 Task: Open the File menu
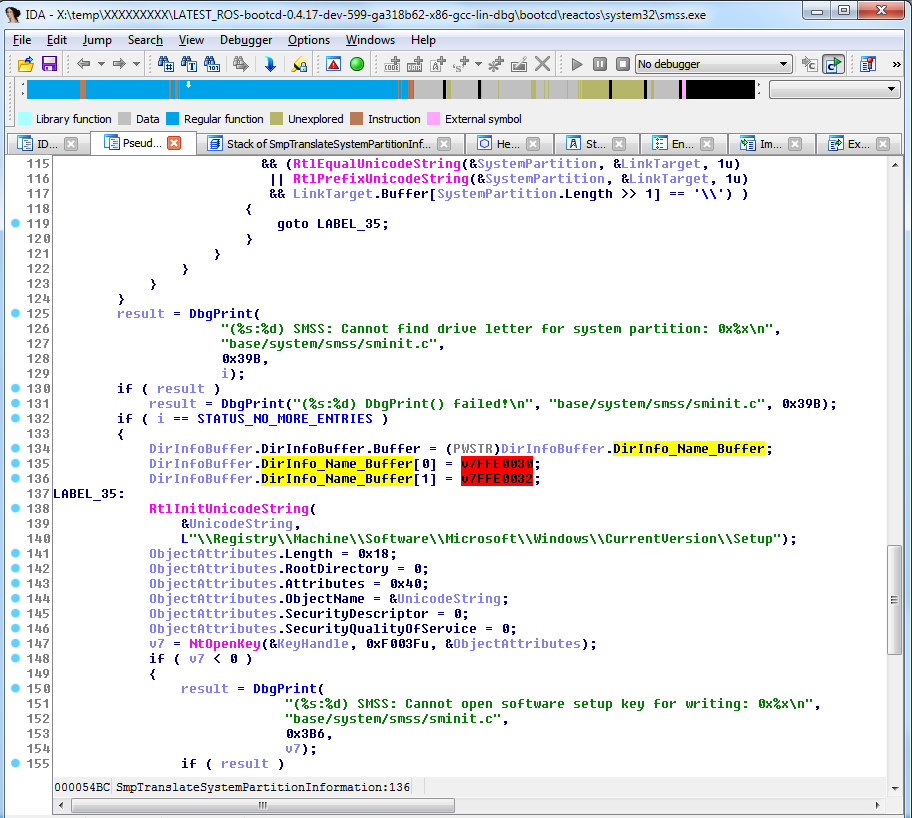(22, 40)
